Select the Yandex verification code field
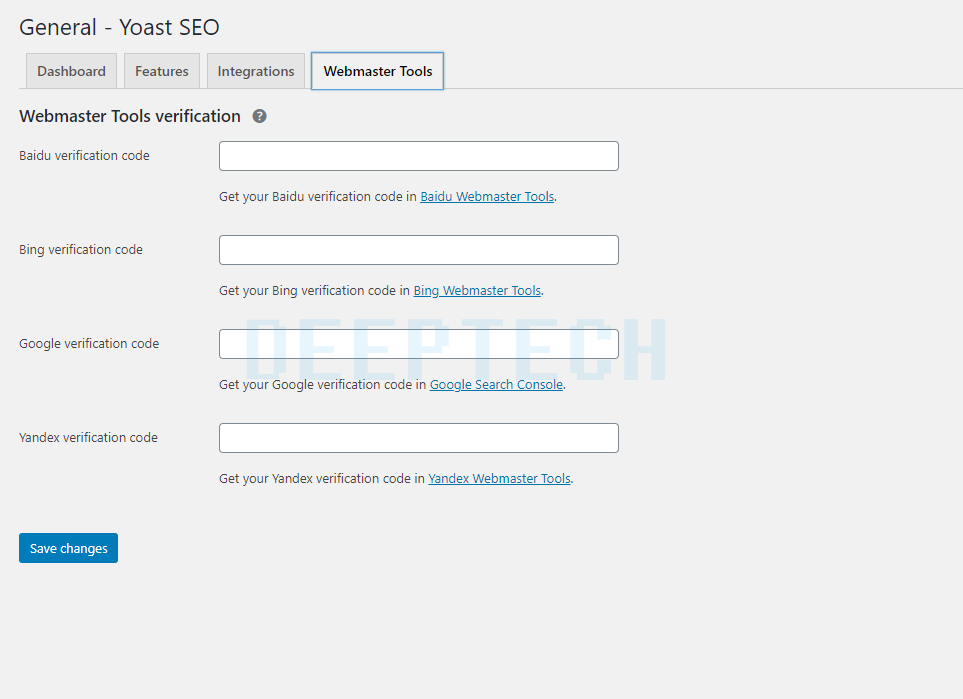The image size is (963, 699). [419, 438]
